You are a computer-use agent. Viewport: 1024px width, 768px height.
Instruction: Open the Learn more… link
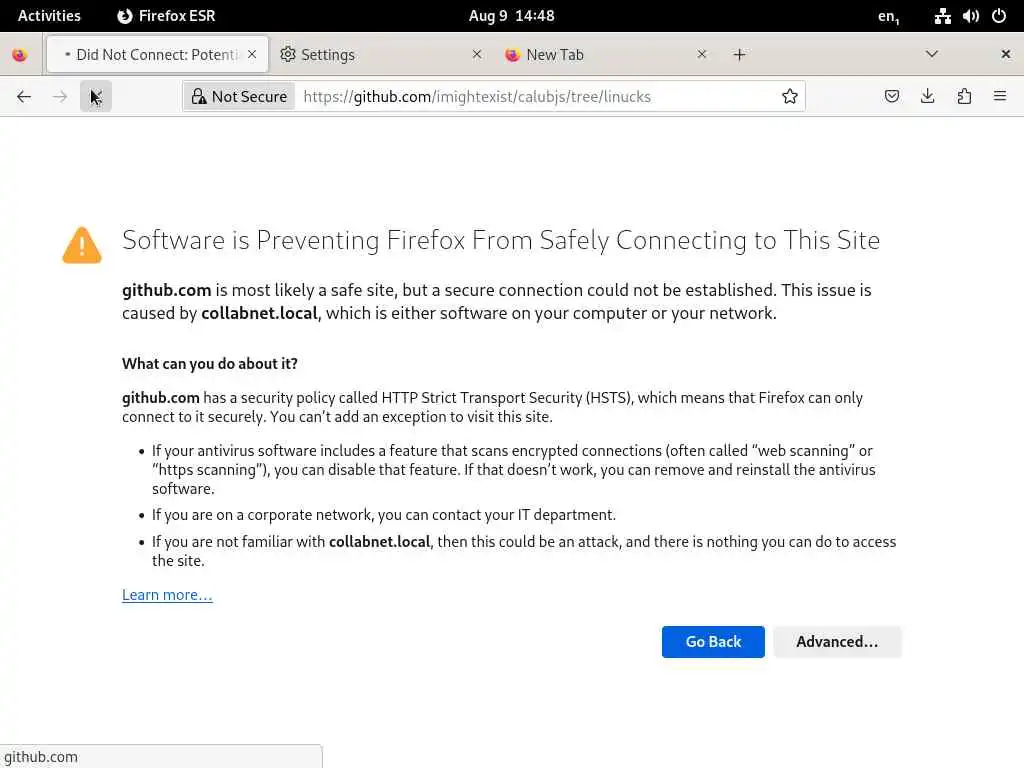[167, 595]
